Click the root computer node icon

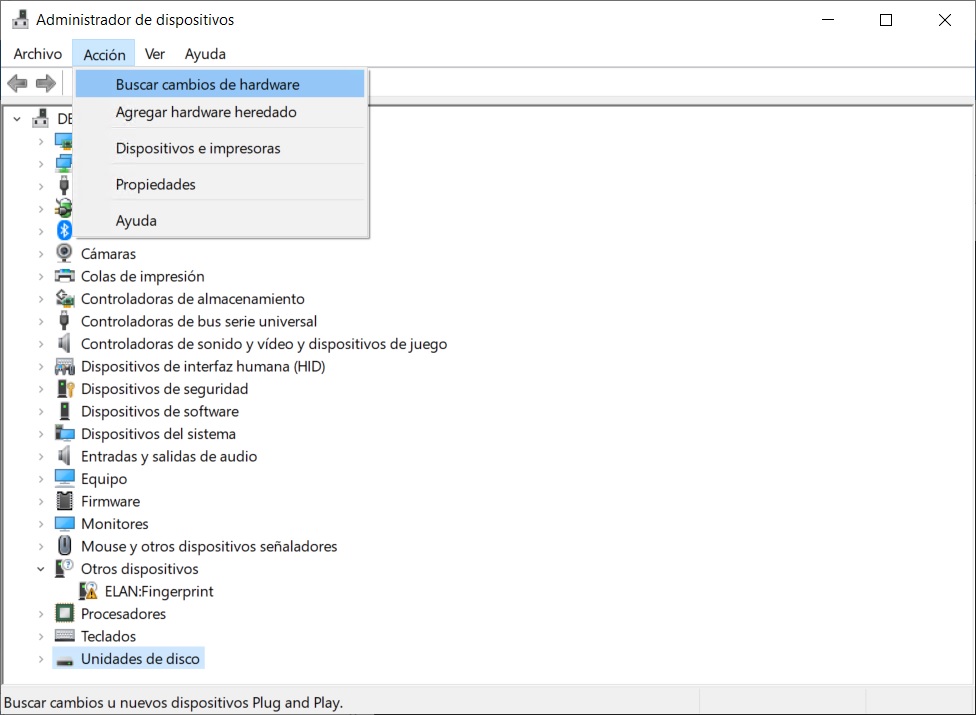point(40,118)
